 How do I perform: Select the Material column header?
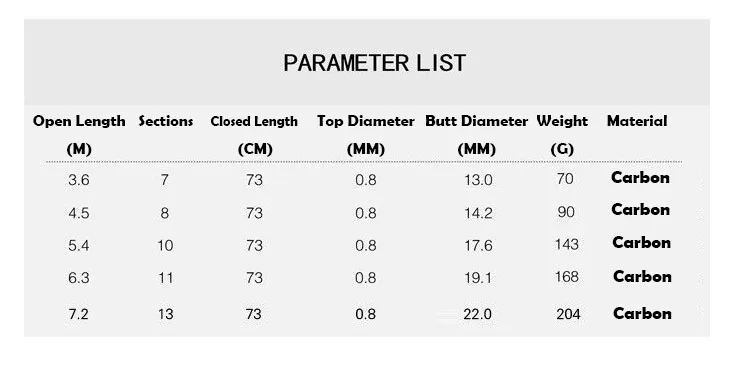click(637, 121)
